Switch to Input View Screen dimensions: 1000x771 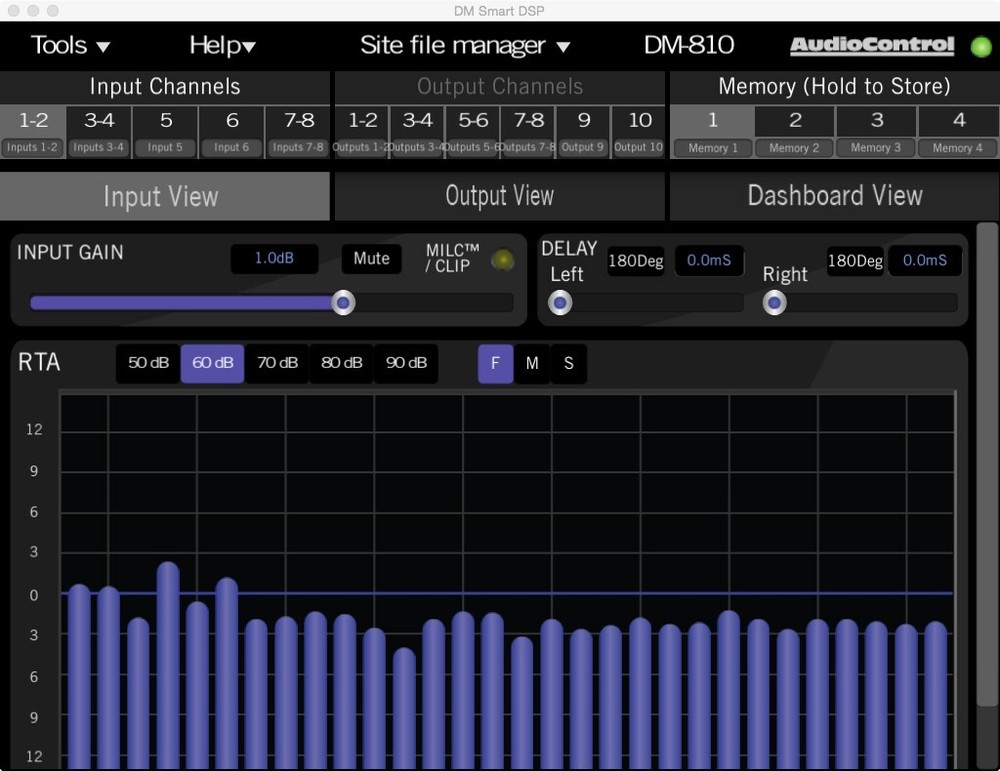pos(165,196)
